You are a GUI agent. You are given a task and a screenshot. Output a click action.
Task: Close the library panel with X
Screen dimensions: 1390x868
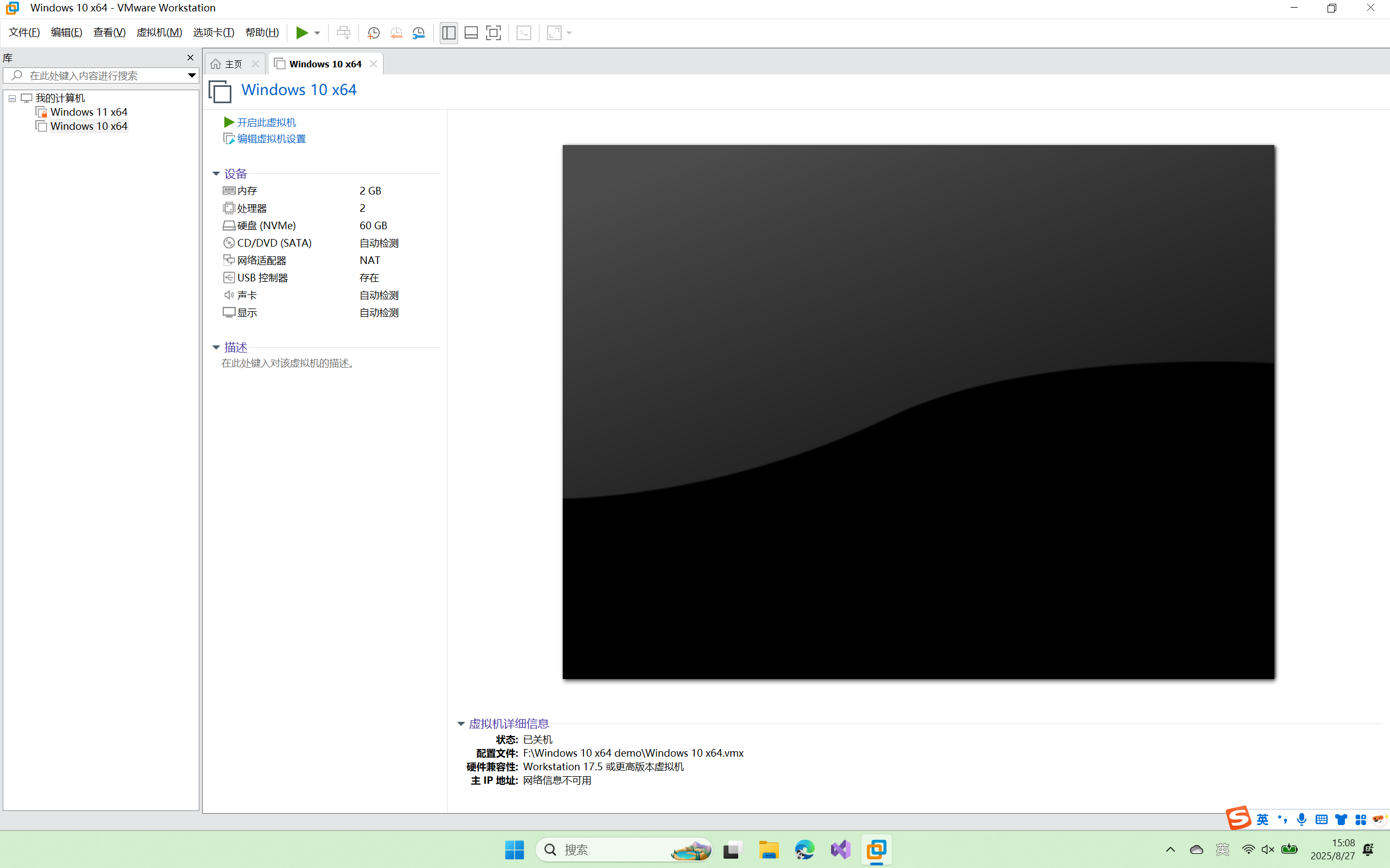pyautogui.click(x=191, y=58)
